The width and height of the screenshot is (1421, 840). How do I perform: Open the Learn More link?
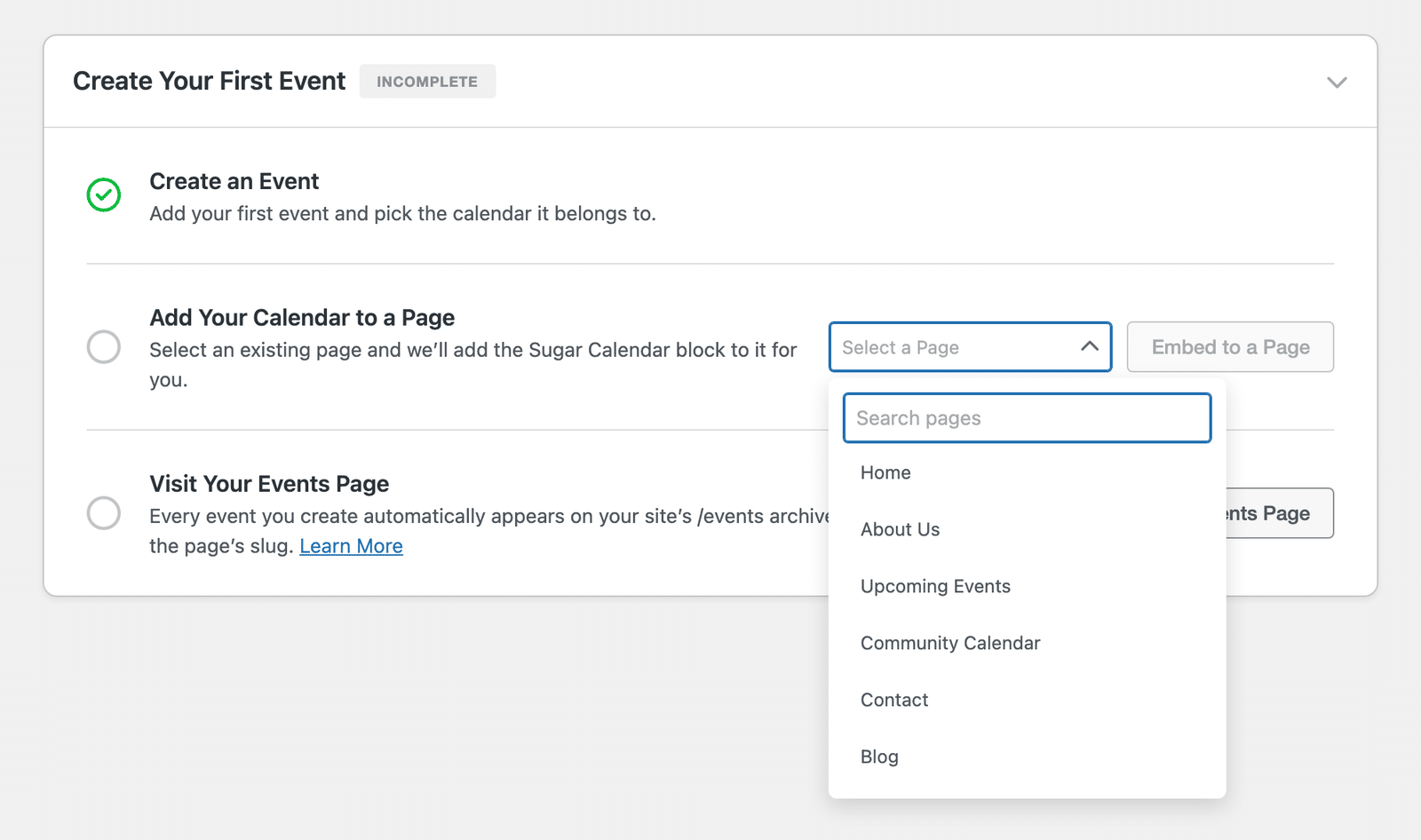point(351,546)
